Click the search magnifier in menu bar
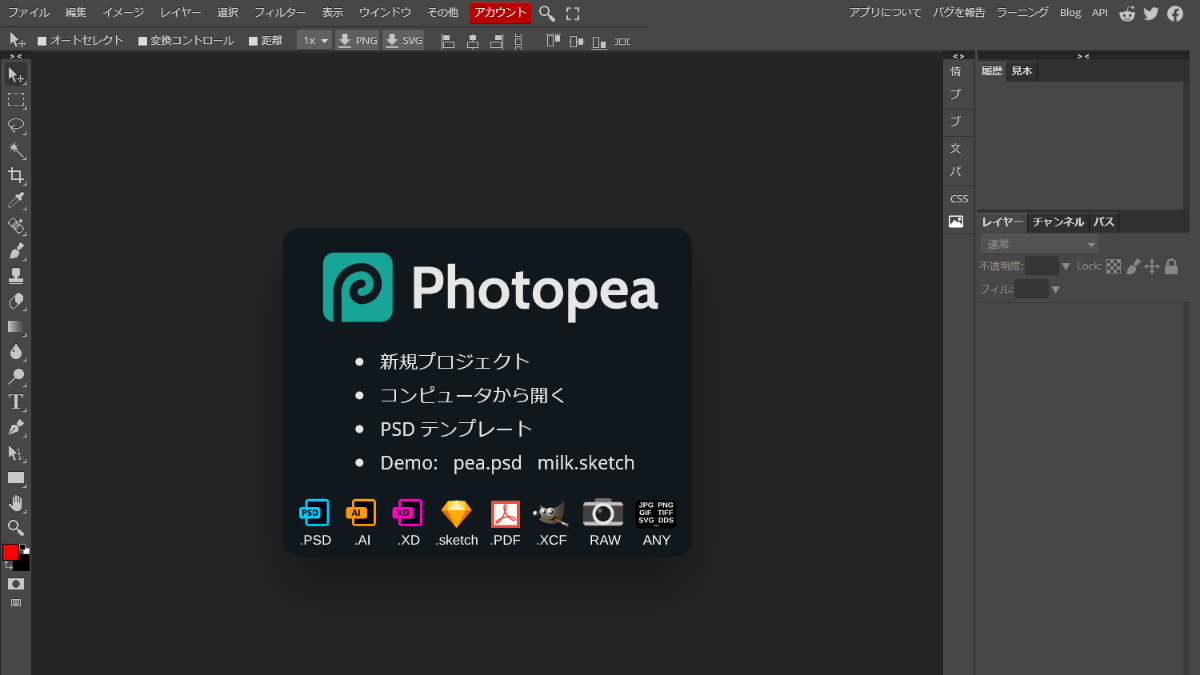Image resolution: width=1200 pixels, height=675 pixels. tap(547, 13)
